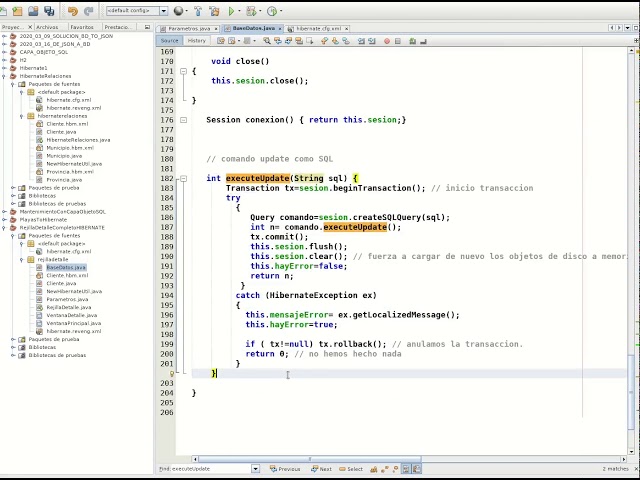640x480 pixels.
Task: Click the Profile Project clock icon
Action: point(272,11)
